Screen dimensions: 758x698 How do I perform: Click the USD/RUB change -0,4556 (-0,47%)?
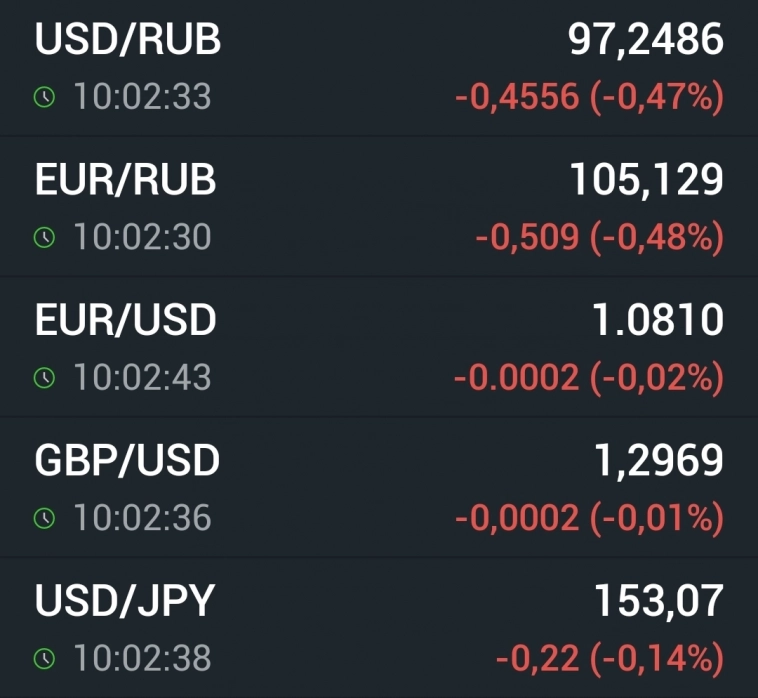(588, 98)
